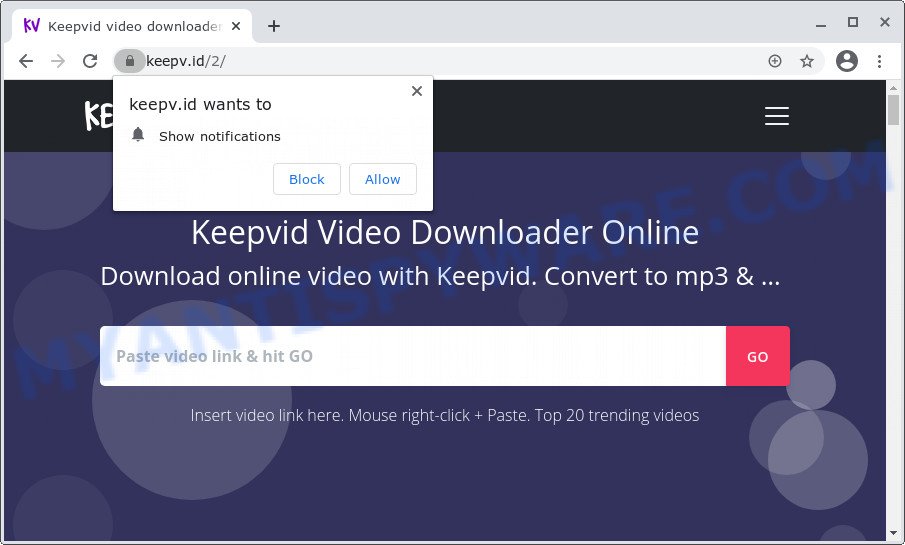Viewport: 905px width, 545px height.
Task: Maximize the Chrome window
Action: click(x=852, y=22)
